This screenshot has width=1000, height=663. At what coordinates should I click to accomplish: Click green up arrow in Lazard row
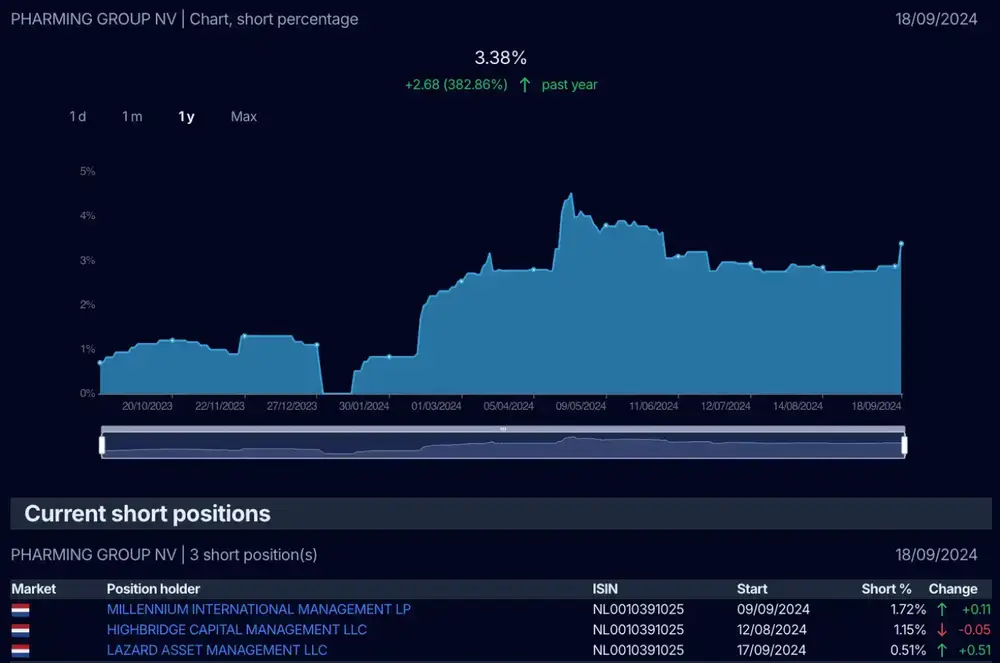(942, 650)
